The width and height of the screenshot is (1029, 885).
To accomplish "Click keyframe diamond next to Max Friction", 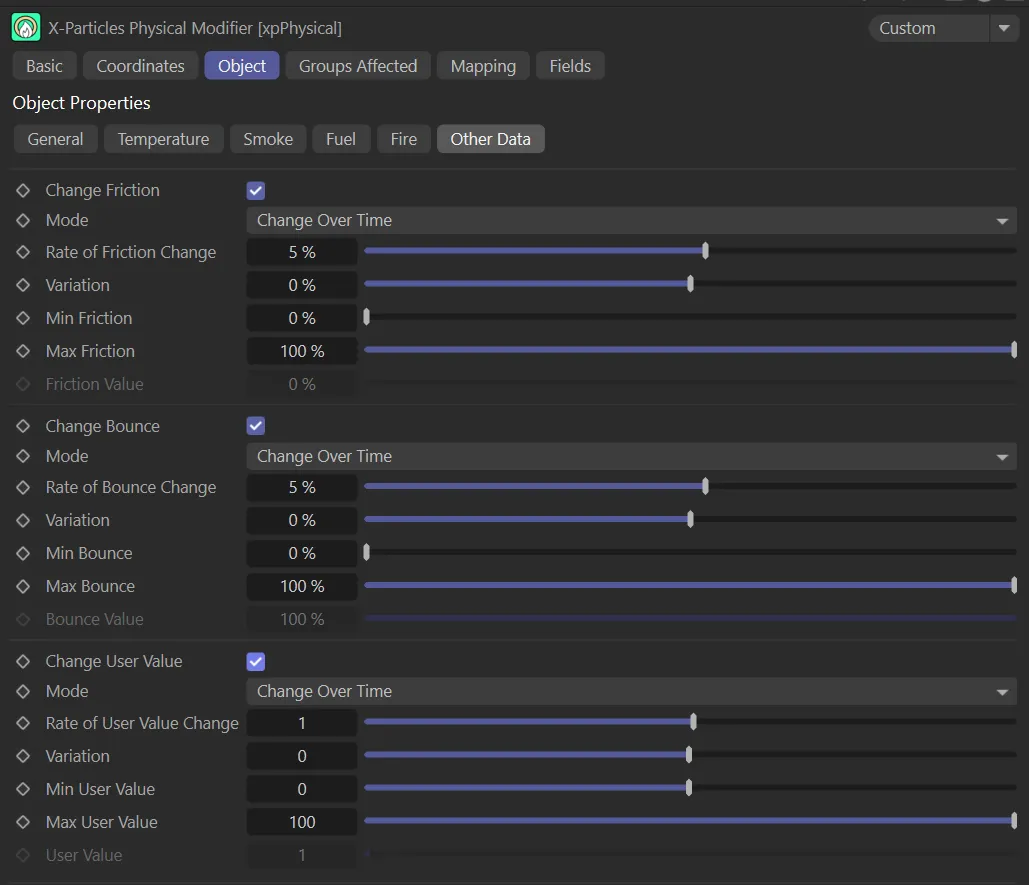I will click(x=23, y=351).
